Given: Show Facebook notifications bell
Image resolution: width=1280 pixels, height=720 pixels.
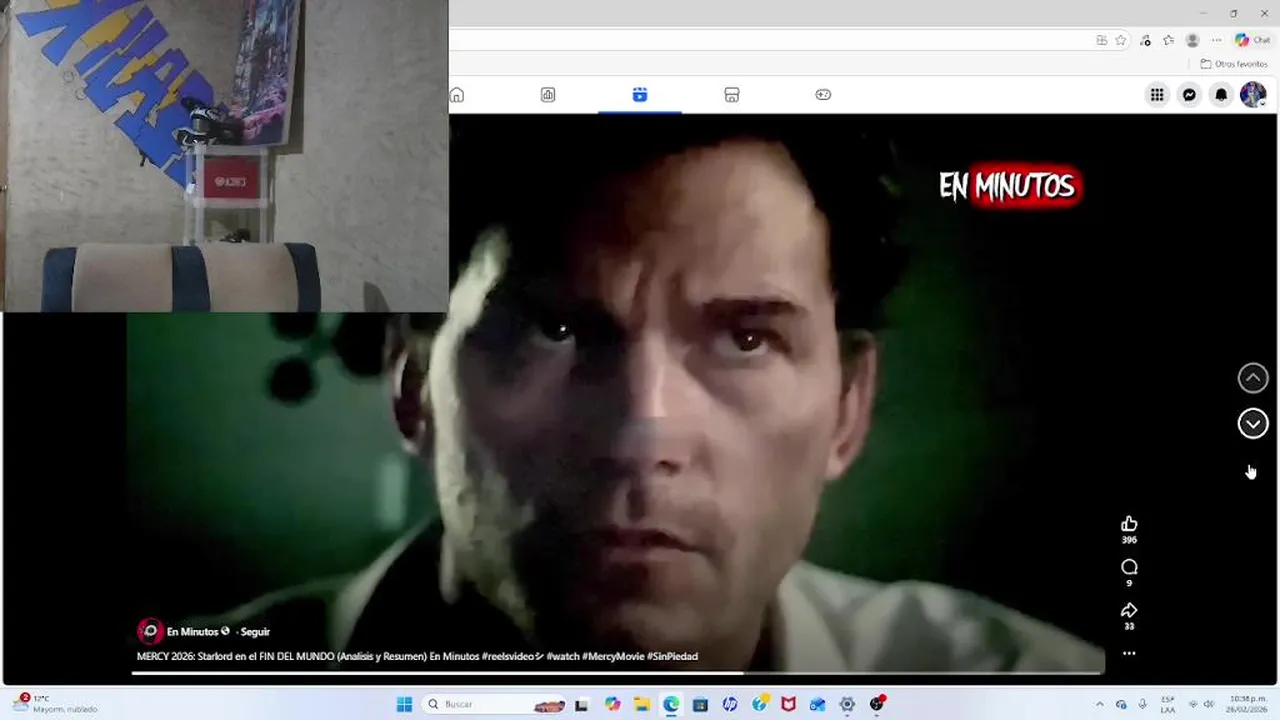Looking at the screenshot, I should coord(1221,95).
